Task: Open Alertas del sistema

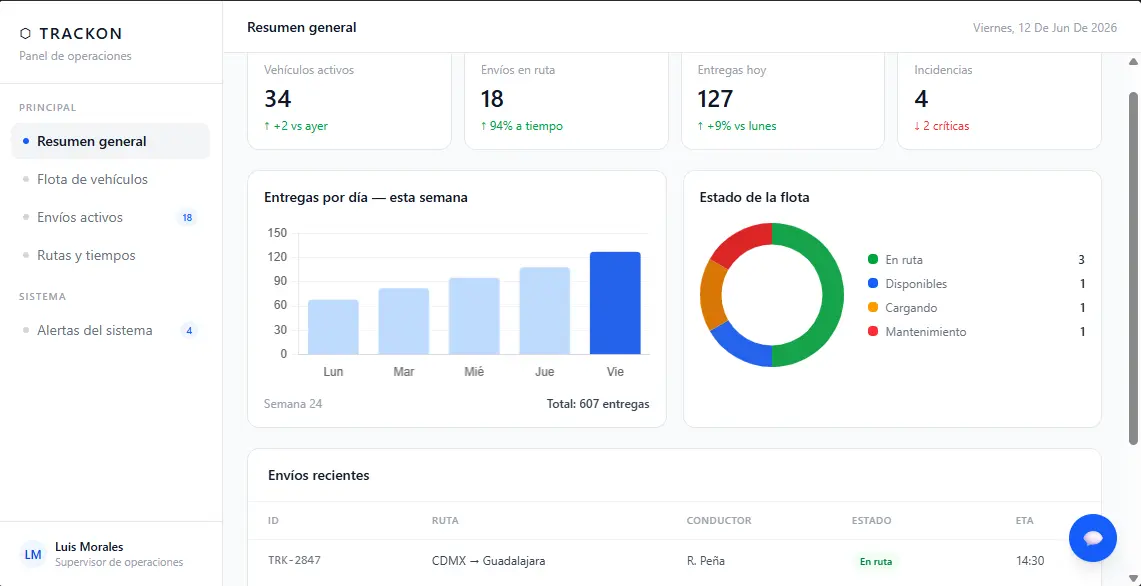Action: pyautogui.click(x=111, y=330)
